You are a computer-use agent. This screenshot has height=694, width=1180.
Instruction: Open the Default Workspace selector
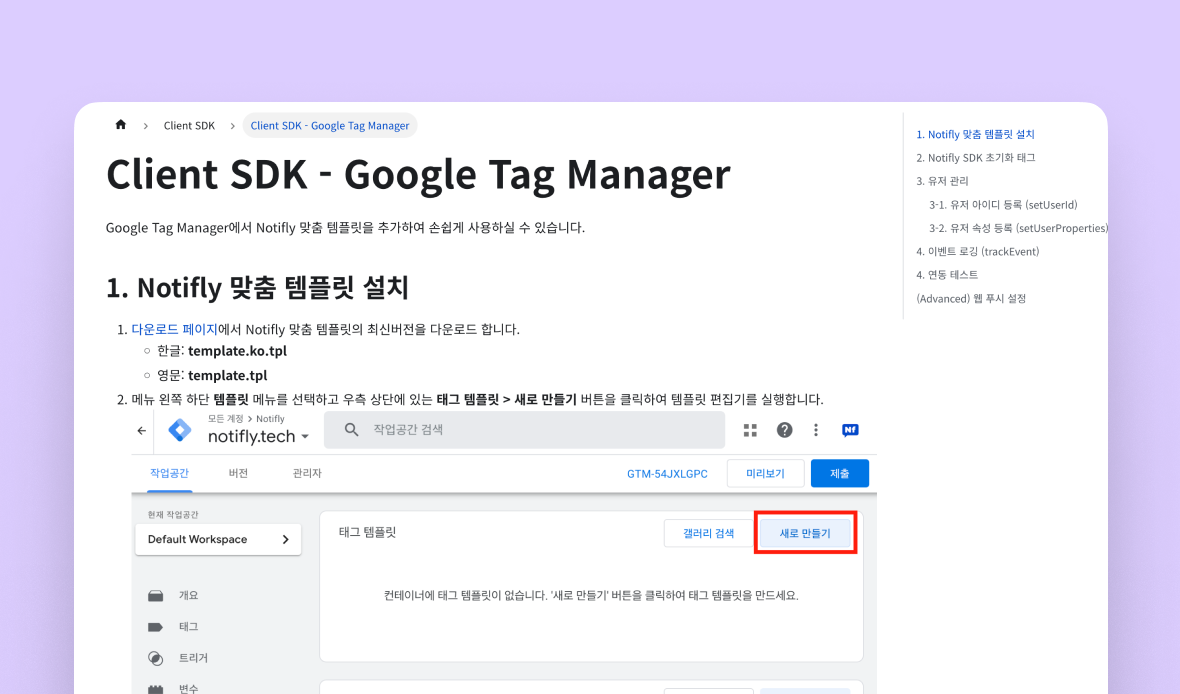(x=218, y=540)
